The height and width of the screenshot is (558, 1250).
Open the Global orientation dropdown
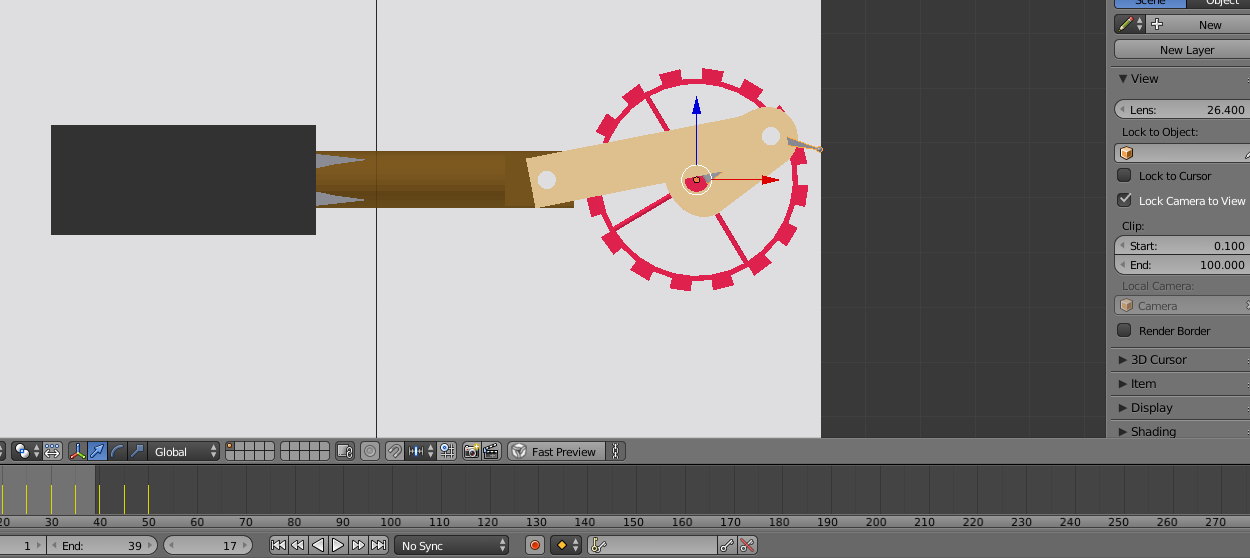184,452
